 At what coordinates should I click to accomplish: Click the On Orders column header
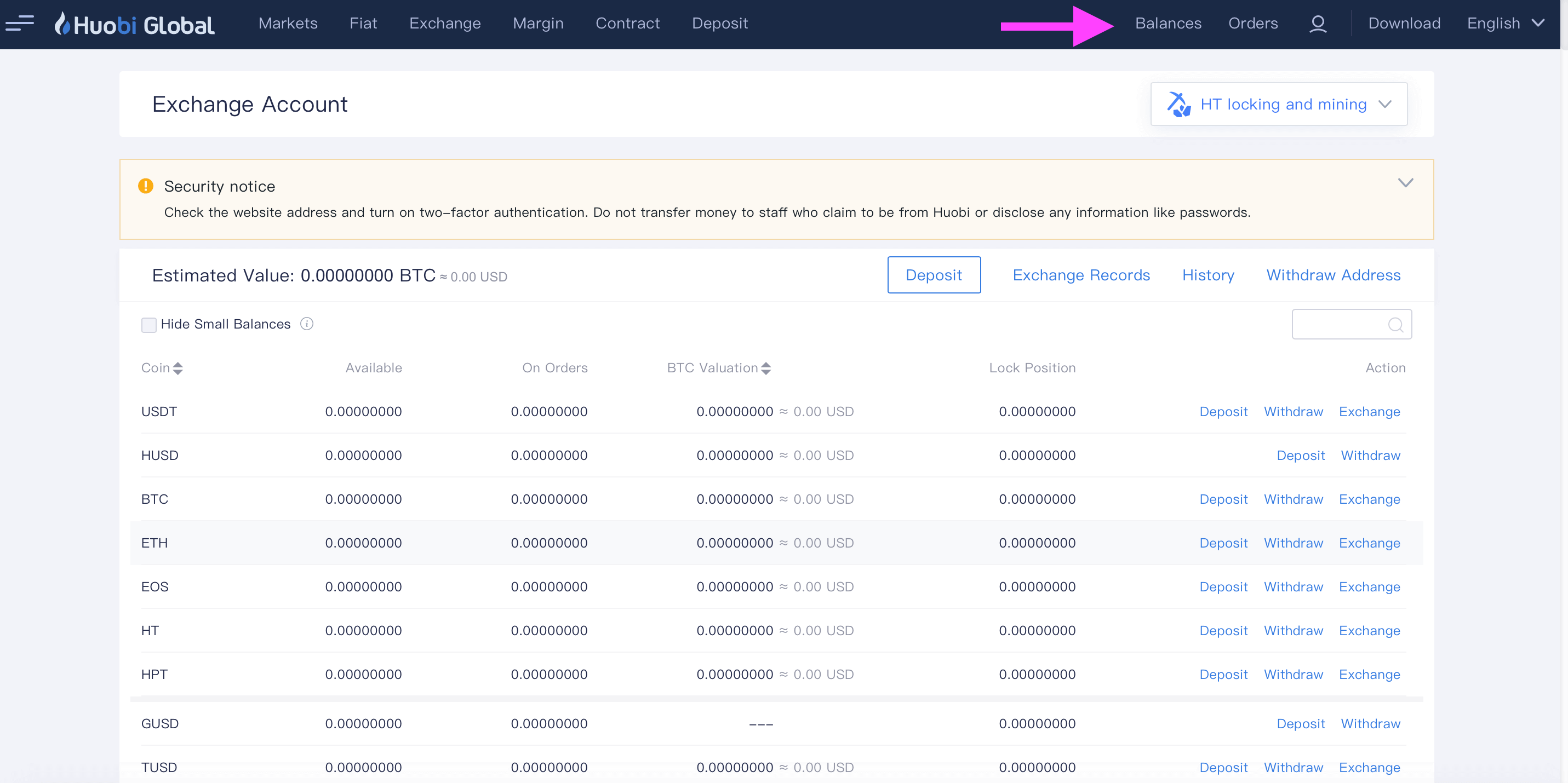click(x=555, y=367)
